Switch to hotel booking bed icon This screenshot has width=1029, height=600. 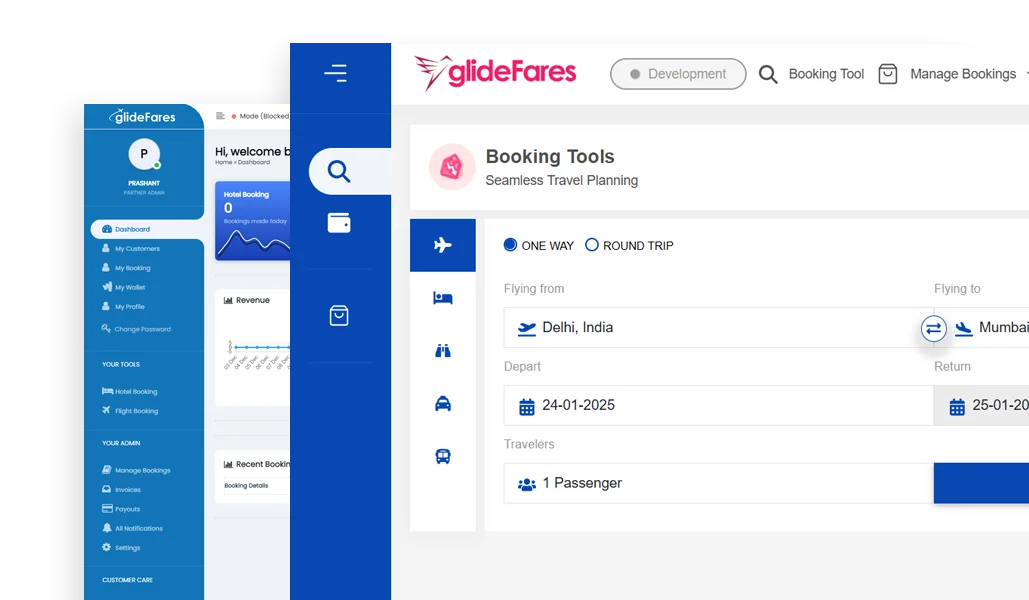[x=442, y=297]
